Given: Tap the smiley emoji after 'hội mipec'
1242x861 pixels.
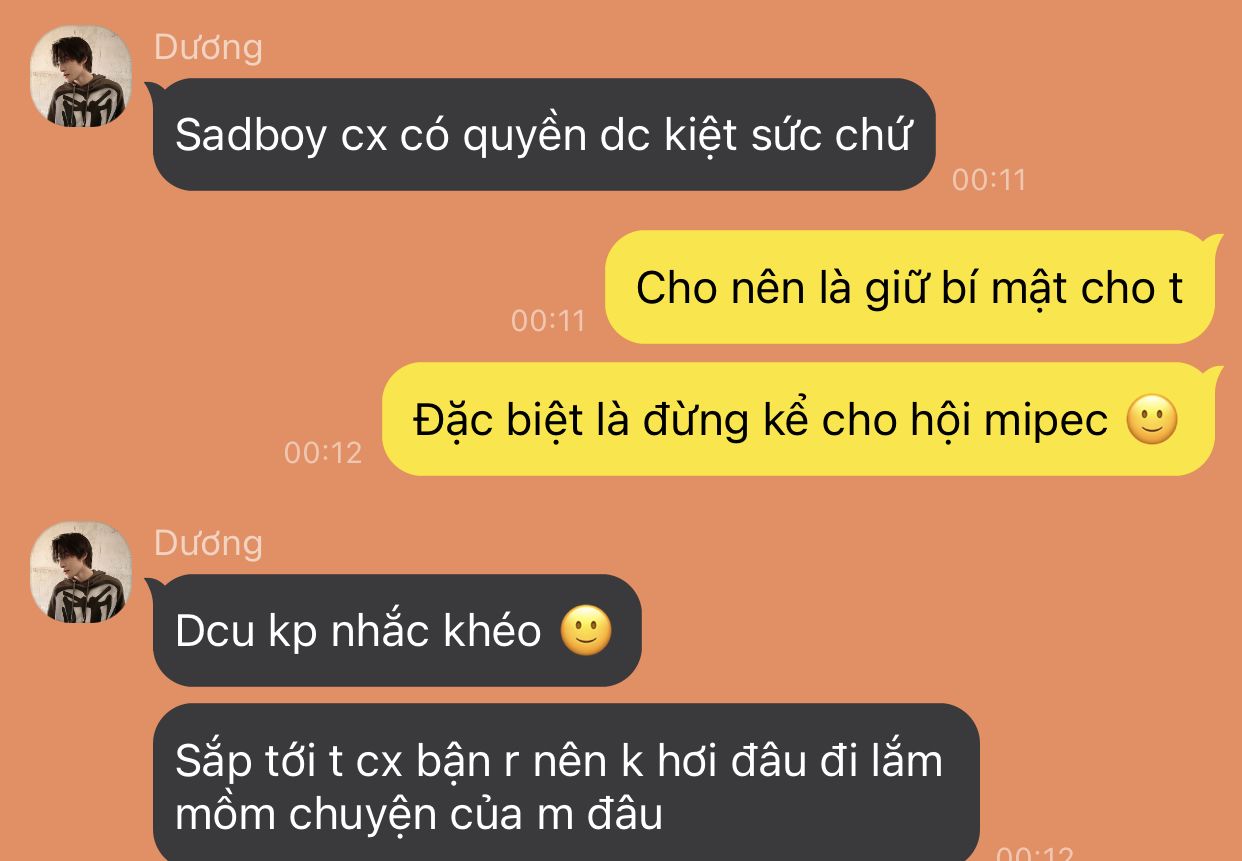Looking at the screenshot, I should click(x=1153, y=421).
